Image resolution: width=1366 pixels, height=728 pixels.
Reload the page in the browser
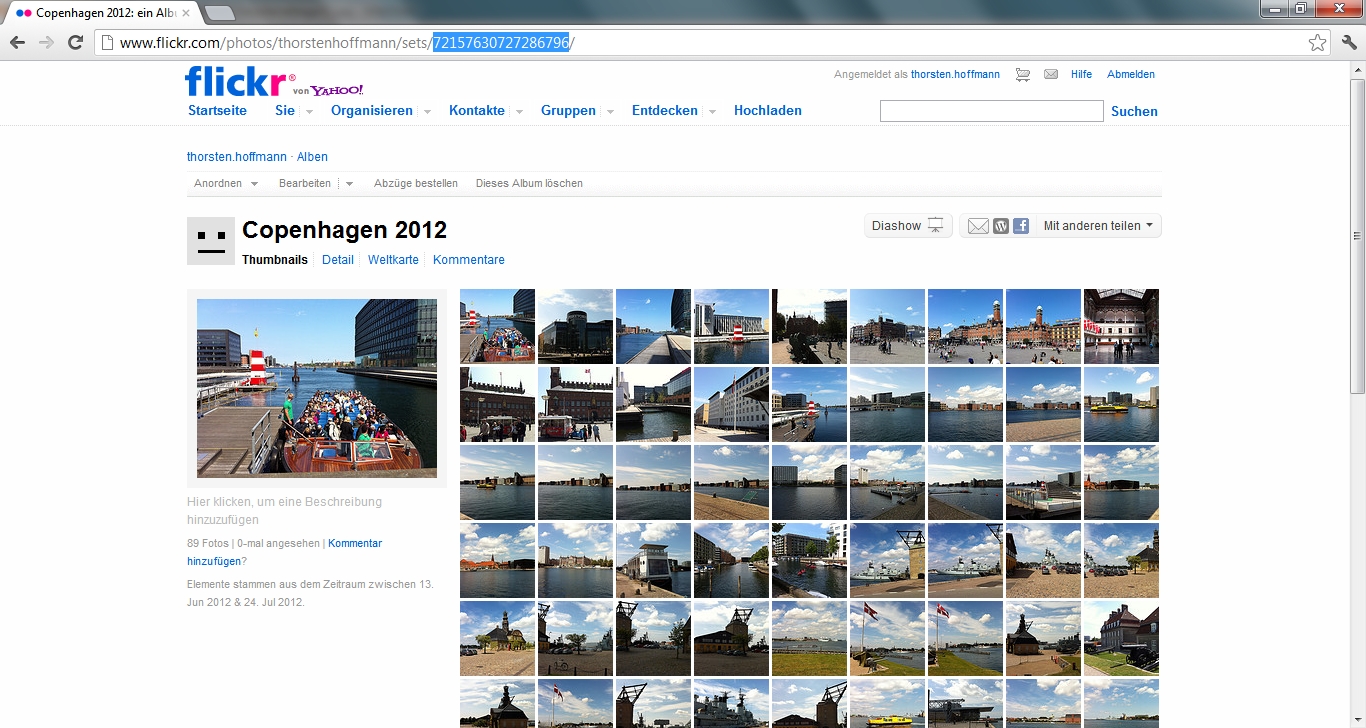(x=75, y=43)
